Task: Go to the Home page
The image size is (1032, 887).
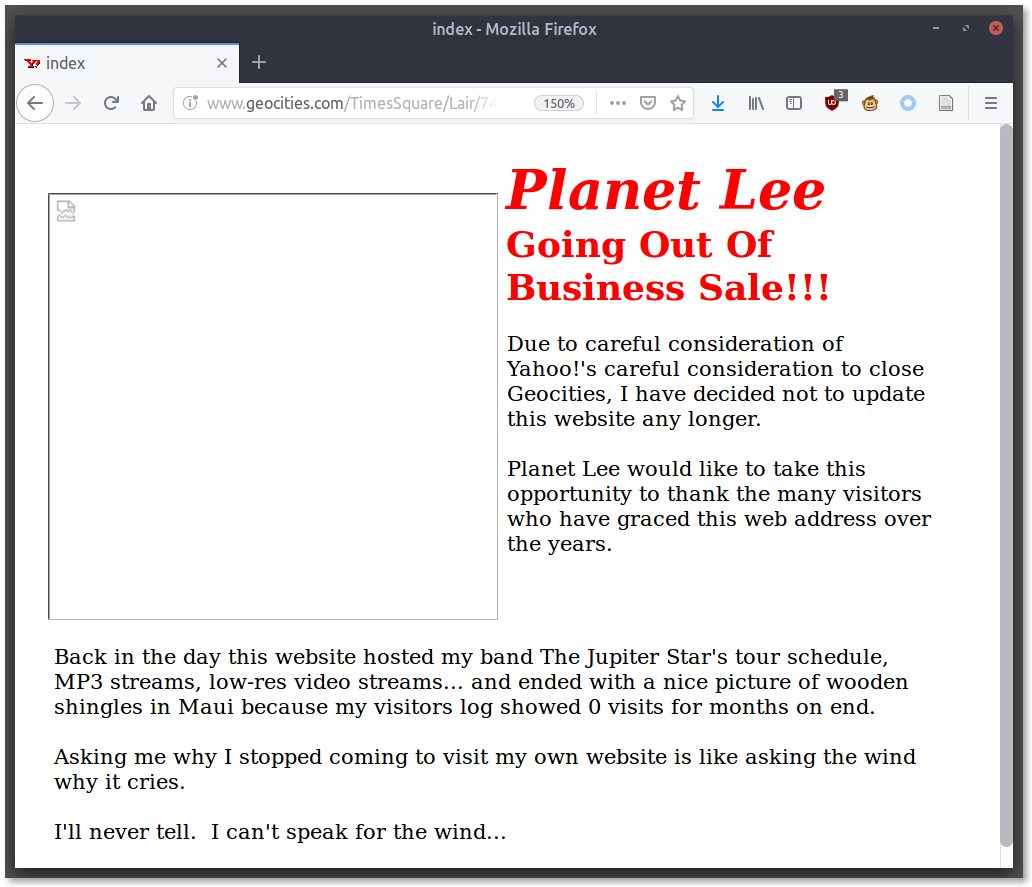Action: click(149, 103)
